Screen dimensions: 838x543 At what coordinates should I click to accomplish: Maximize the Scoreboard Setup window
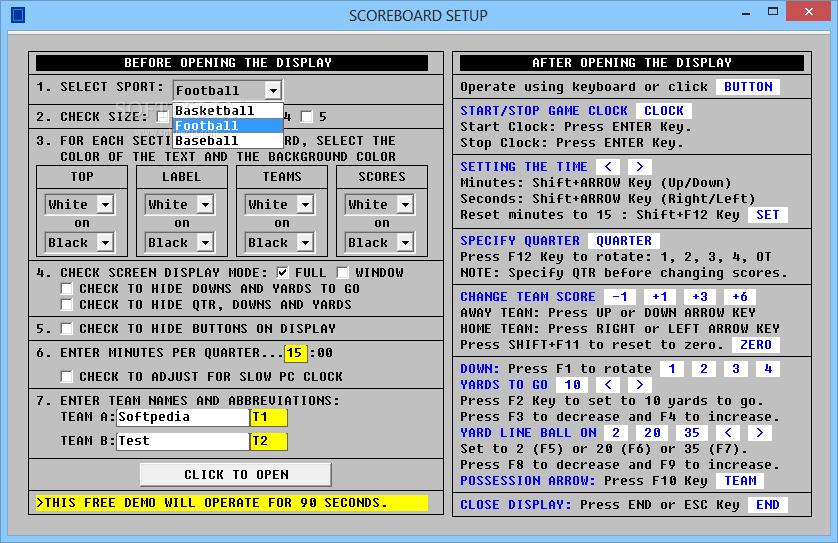(x=773, y=12)
